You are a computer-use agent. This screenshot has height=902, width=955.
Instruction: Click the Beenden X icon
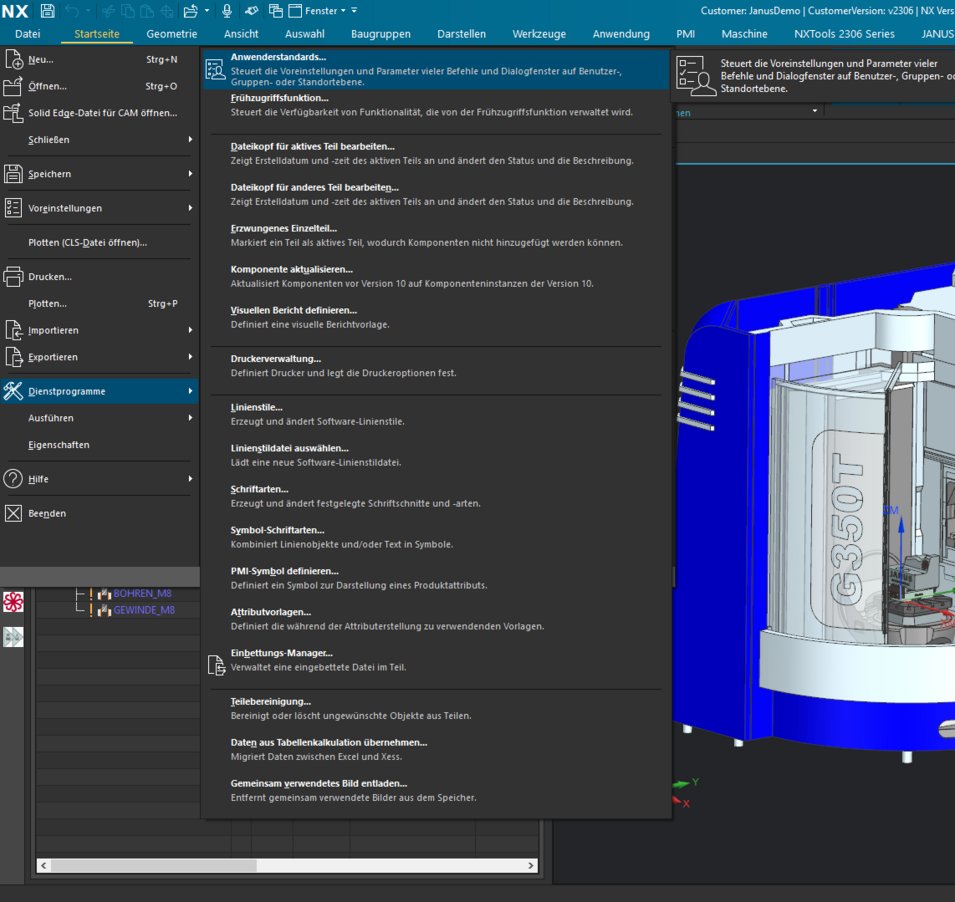point(13,513)
